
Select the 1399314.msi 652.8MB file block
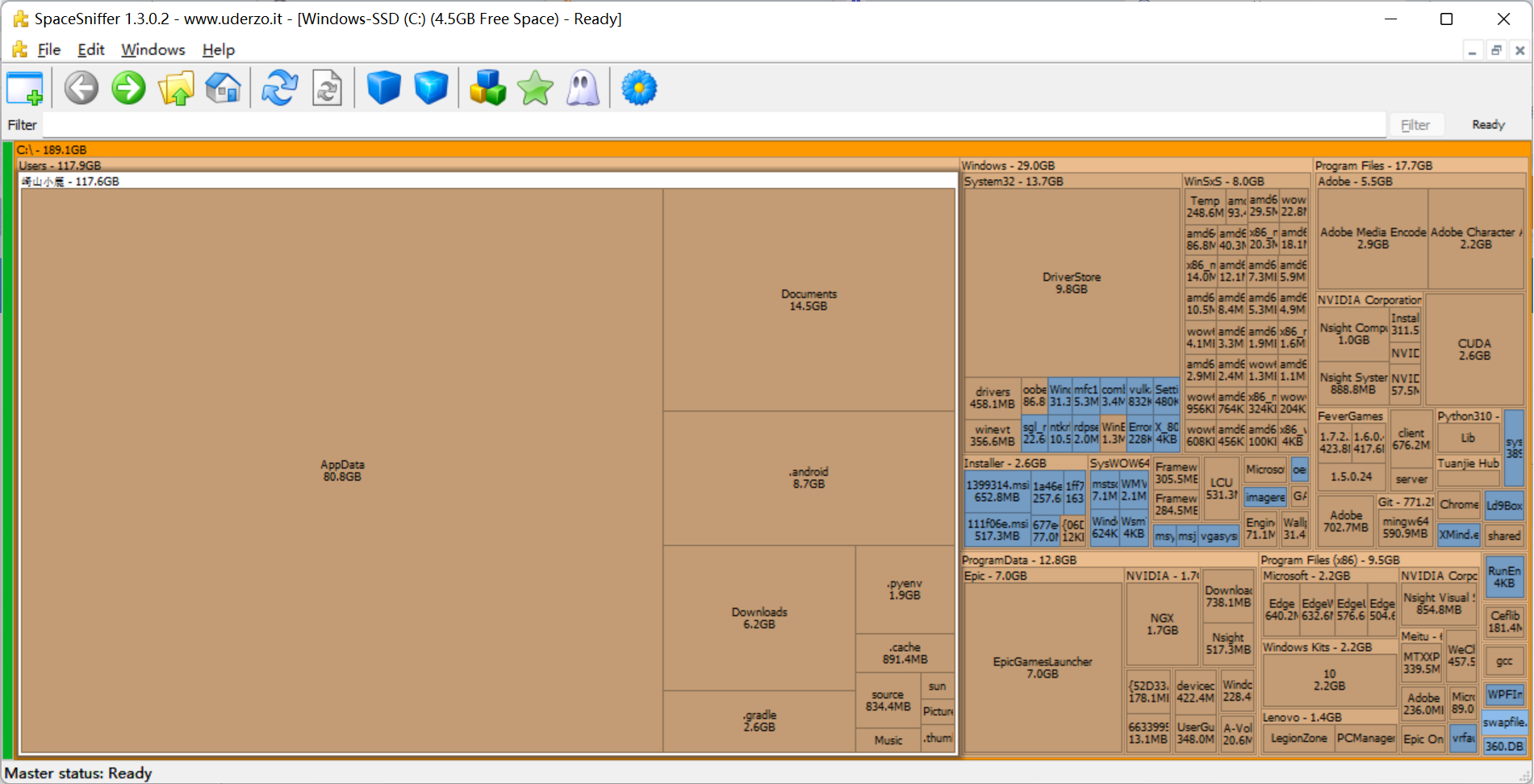click(x=997, y=491)
